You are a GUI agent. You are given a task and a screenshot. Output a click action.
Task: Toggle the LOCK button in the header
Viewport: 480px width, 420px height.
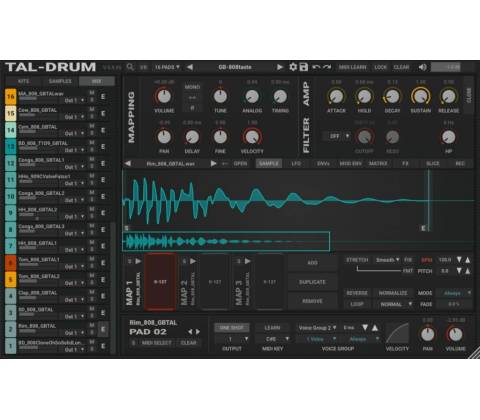click(380, 67)
